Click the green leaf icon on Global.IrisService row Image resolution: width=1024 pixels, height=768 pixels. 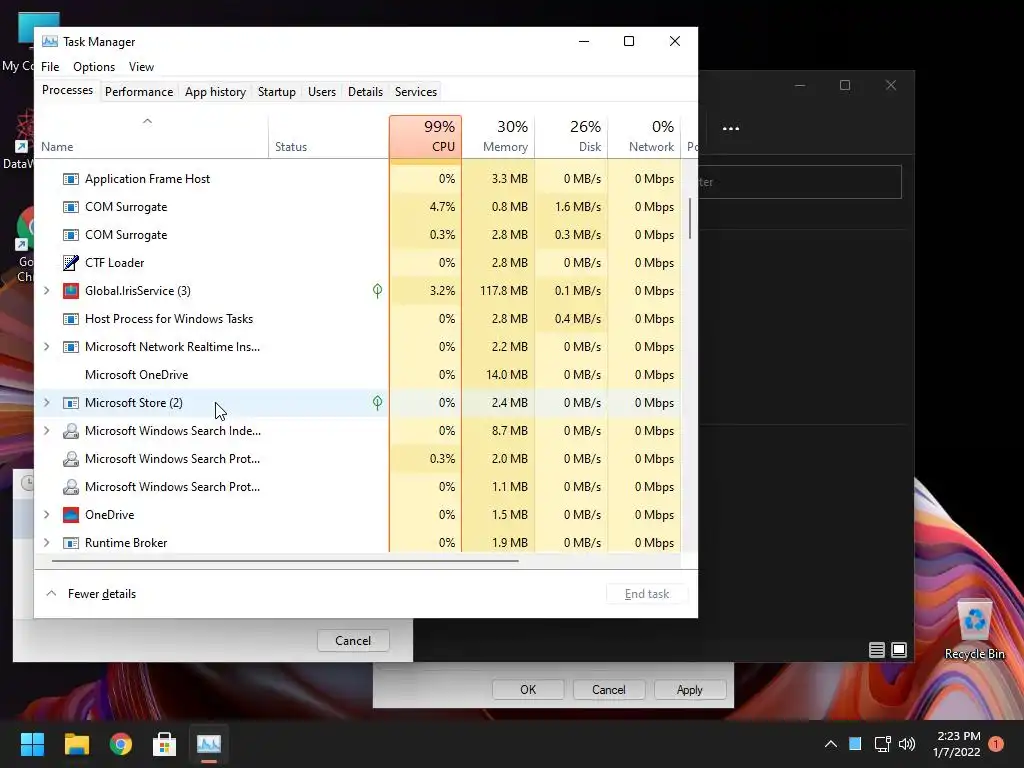[x=377, y=291]
